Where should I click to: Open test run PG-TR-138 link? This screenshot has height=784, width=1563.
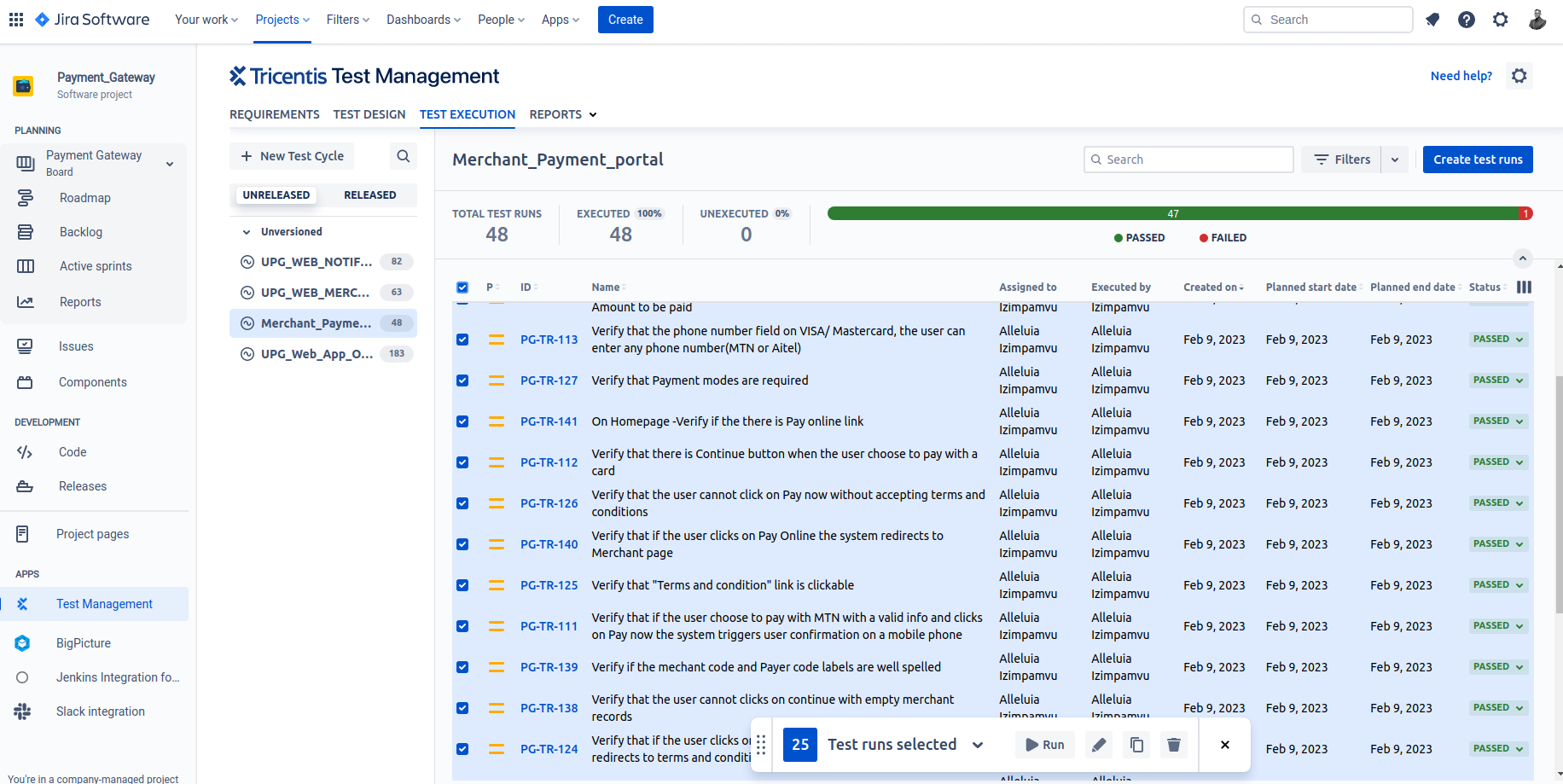549,708
